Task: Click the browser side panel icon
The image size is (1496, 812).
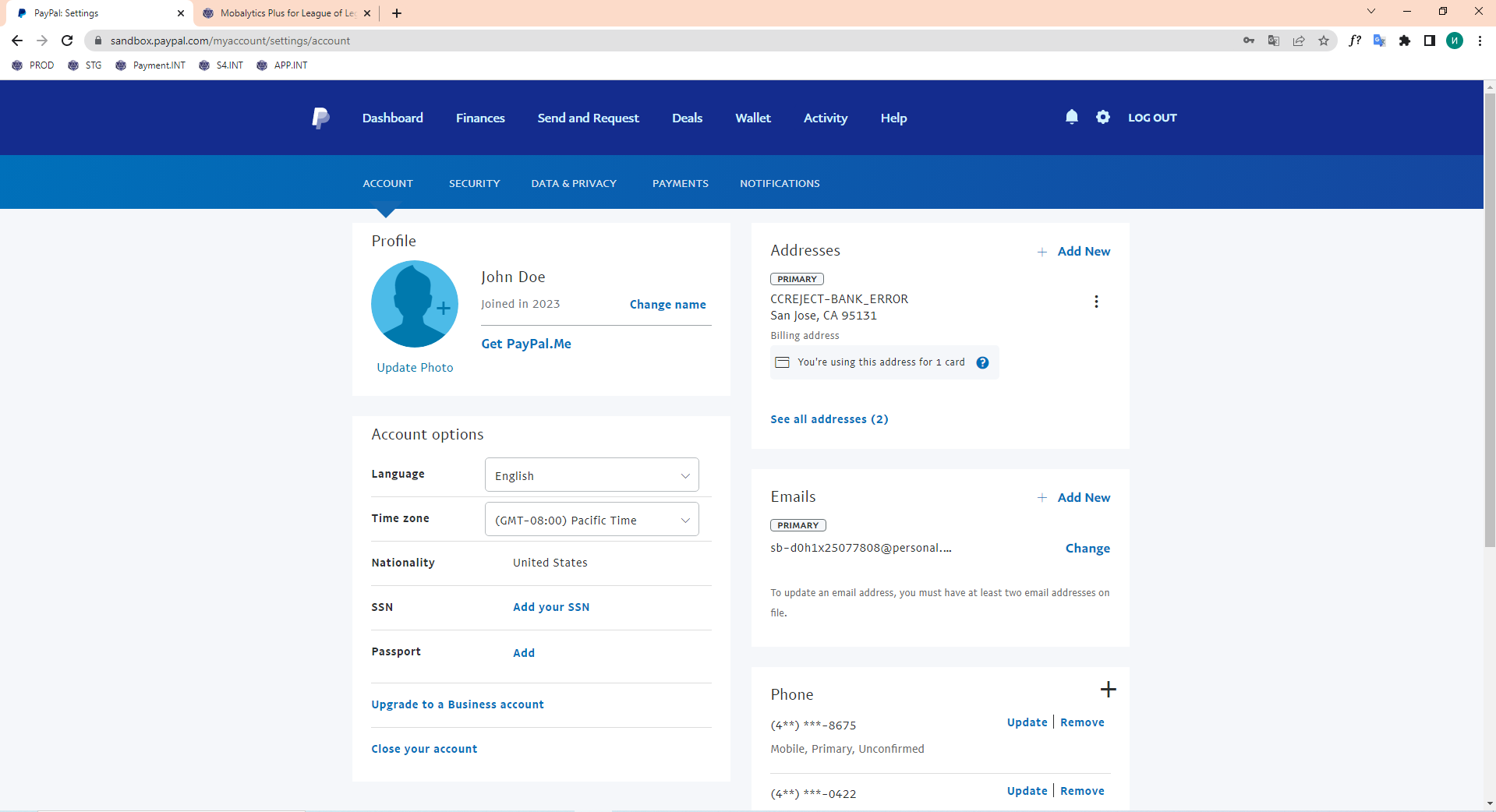Action: tap(1430, 41)
